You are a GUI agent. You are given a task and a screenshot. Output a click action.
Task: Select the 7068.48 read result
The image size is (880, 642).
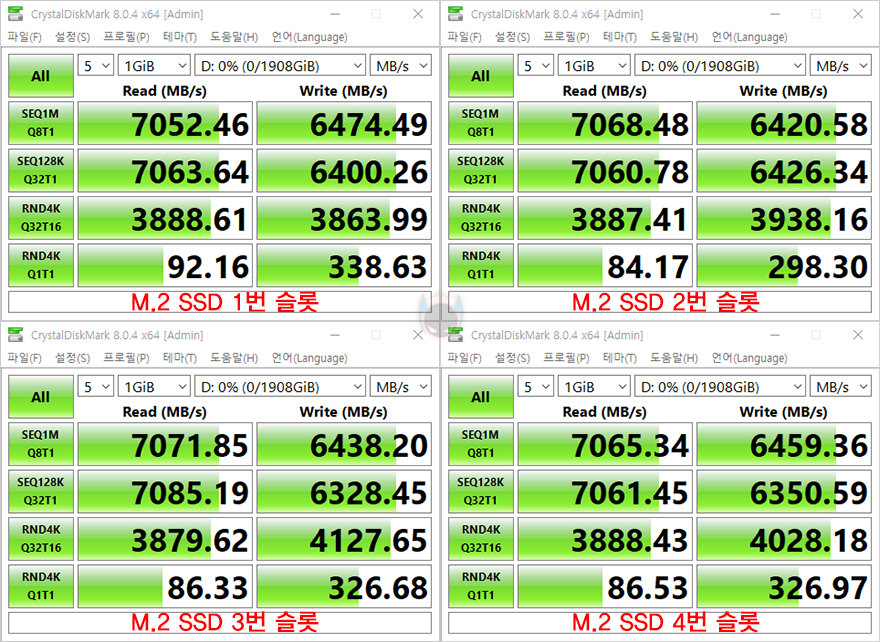tap(605, 123)
